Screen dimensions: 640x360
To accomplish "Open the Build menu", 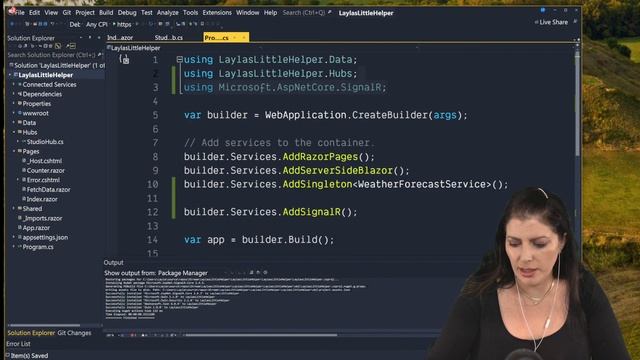I will tap(106, 13).
